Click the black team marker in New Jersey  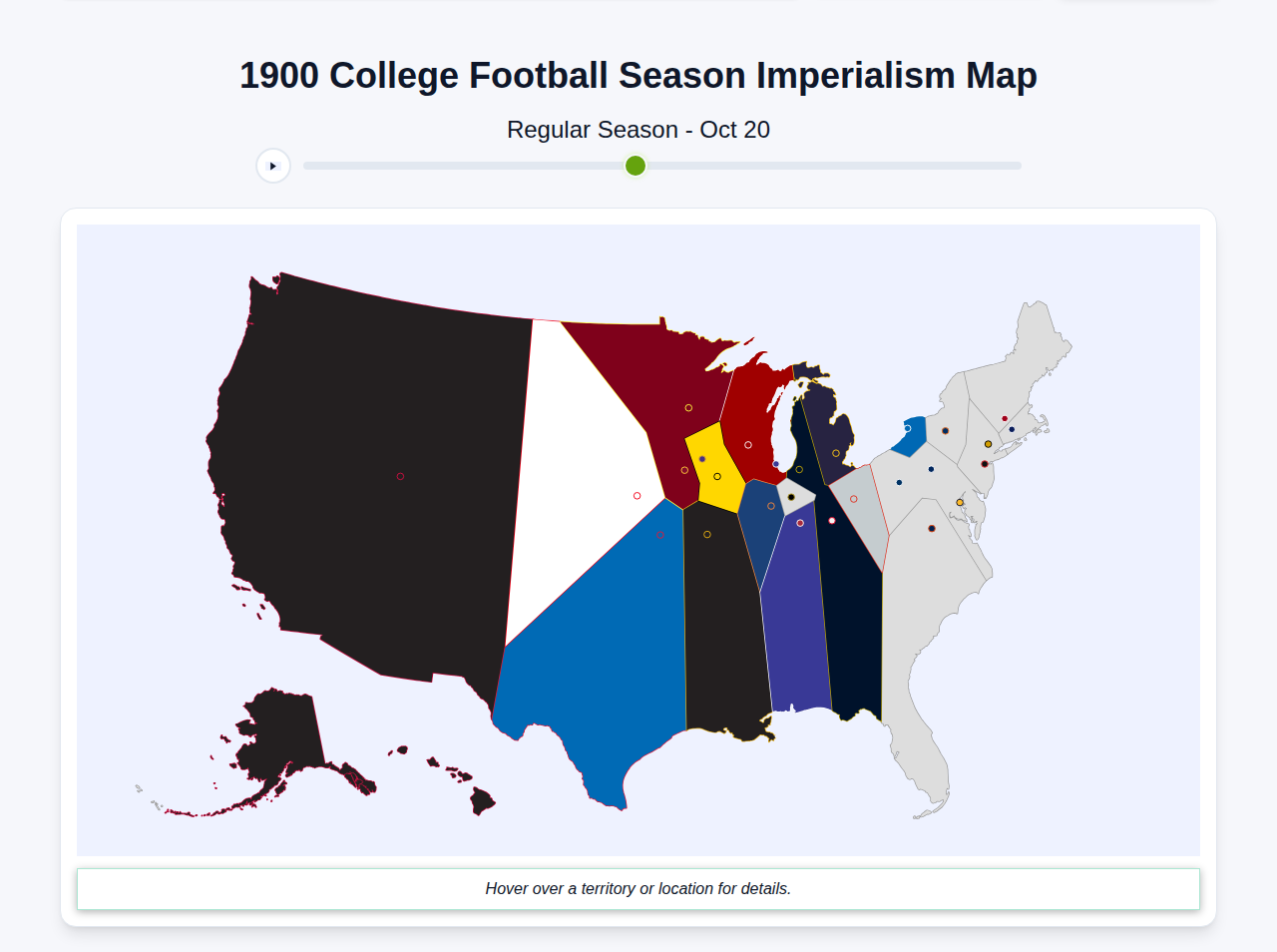coord(985,464)
